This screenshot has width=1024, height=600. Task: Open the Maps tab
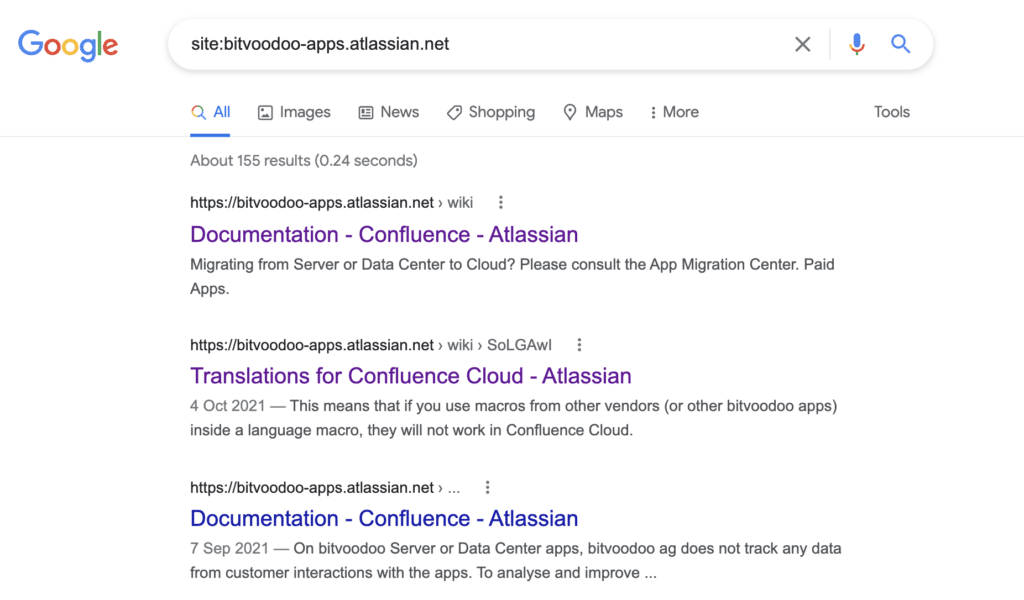(x=593, y=112)
